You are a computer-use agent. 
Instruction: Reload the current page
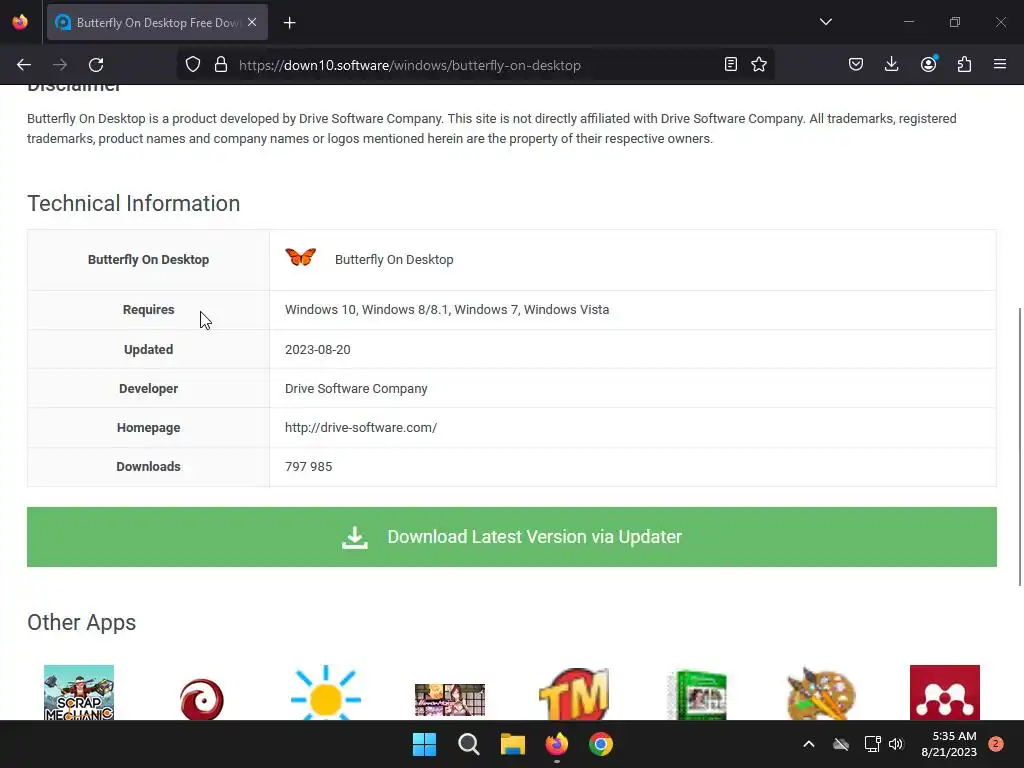point(96,65)
